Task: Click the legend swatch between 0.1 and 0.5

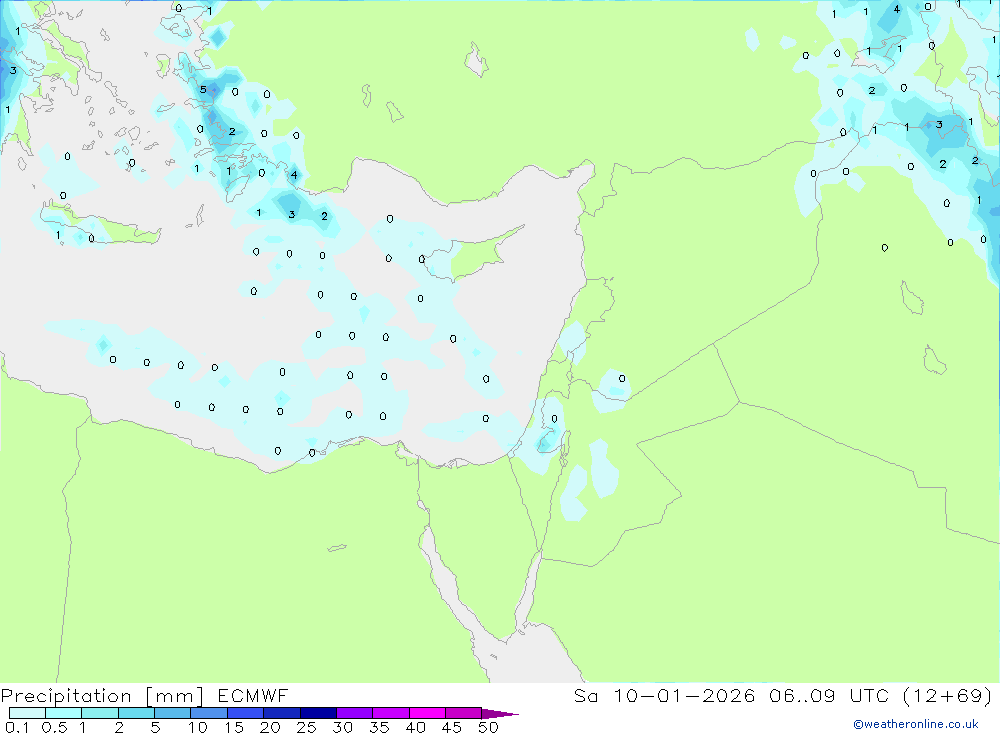Action: tap(27, 713)
